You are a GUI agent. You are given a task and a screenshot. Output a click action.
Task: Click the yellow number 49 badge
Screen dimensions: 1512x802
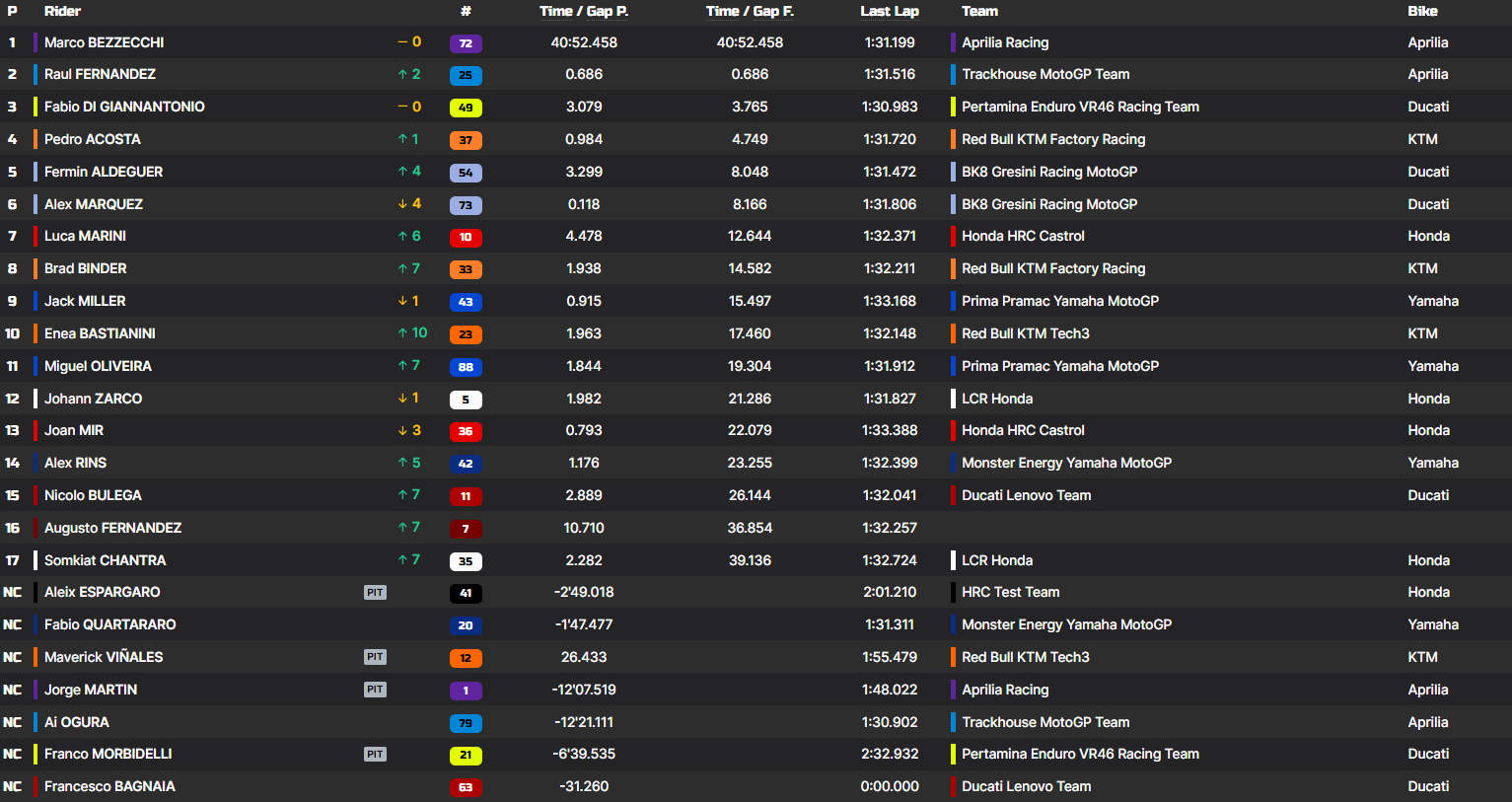coord(466,108)
